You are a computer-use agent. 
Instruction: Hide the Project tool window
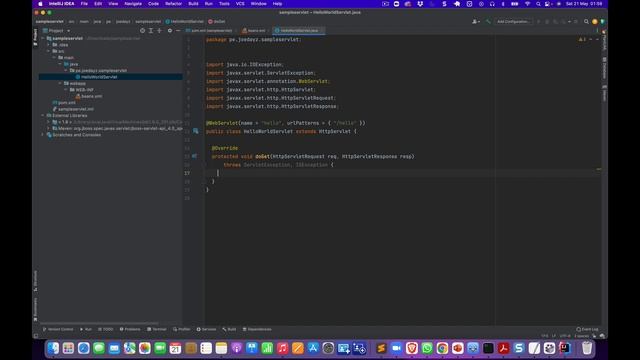point(178,31)
